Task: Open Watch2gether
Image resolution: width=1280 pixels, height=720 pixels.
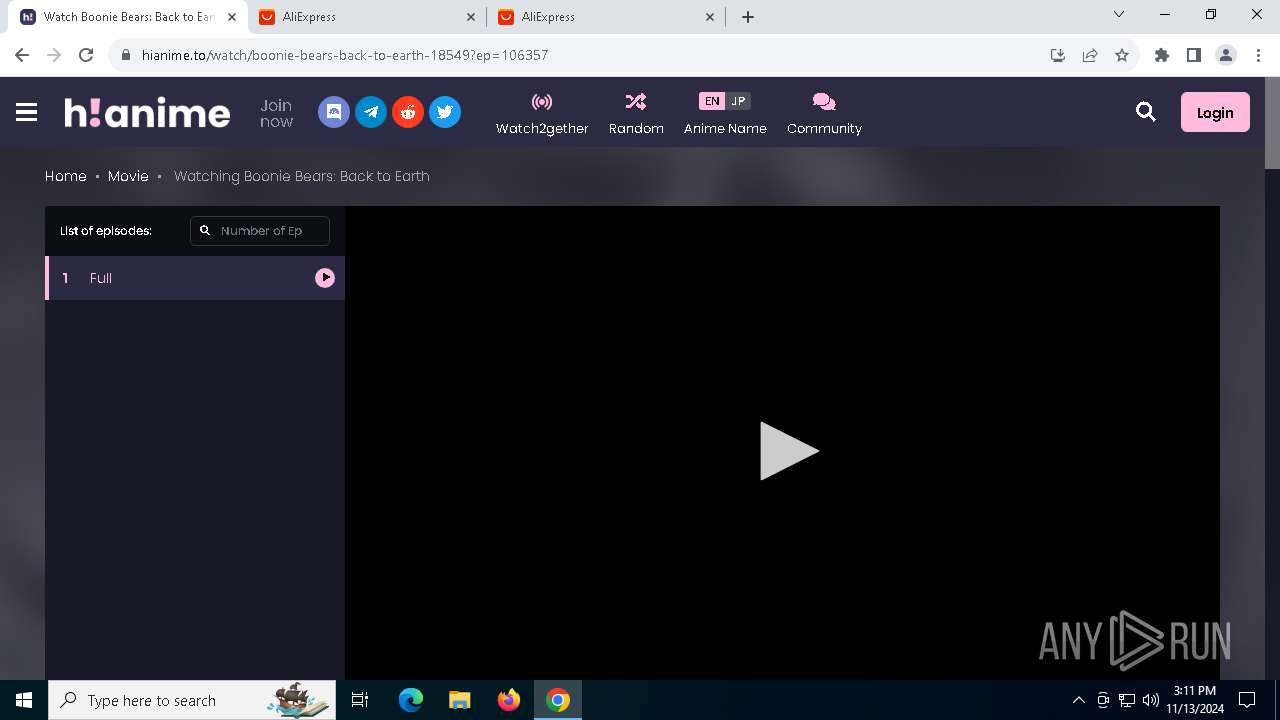Action: click(x=542, y=113)
